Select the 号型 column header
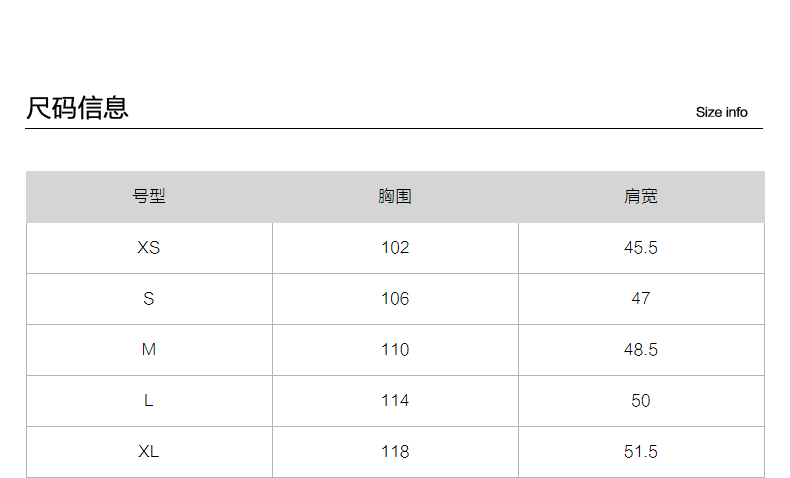Image resolution: width=790 pixels, height=478 pixels. coord(149,197)
